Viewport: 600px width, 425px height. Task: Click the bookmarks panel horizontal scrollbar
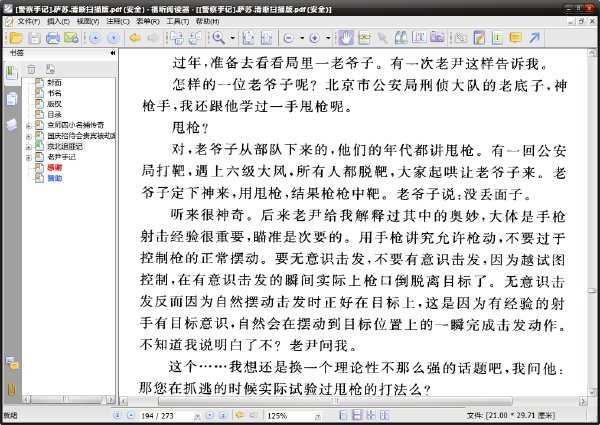68,400
